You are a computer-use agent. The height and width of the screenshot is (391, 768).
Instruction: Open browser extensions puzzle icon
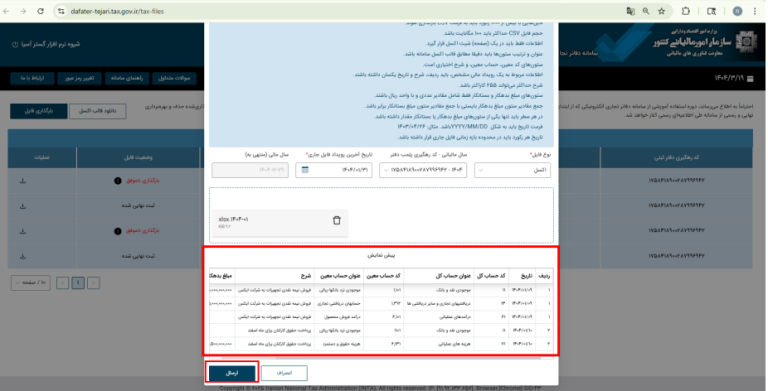point(686,11)
